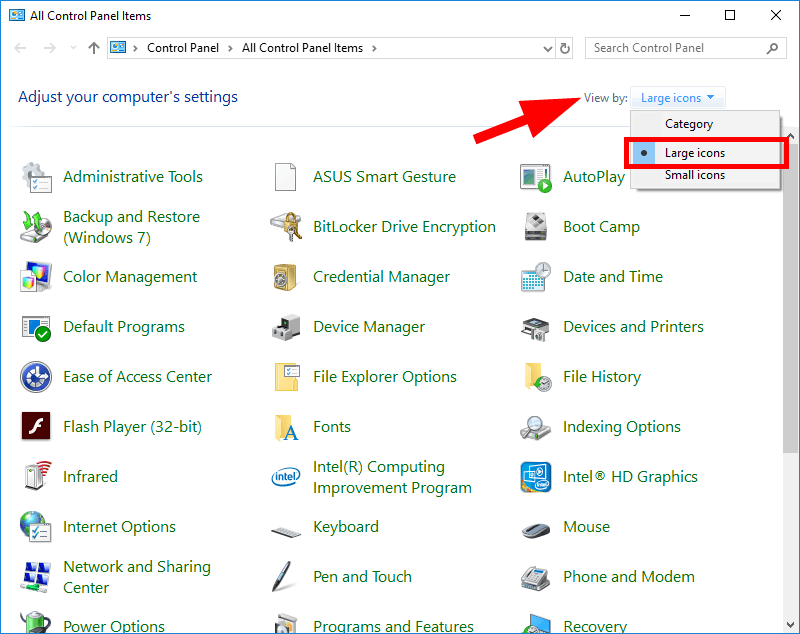The height and width of the screenshot is (634, 800).
Task: Open the Infrared icon
Action: click(38, 475)
